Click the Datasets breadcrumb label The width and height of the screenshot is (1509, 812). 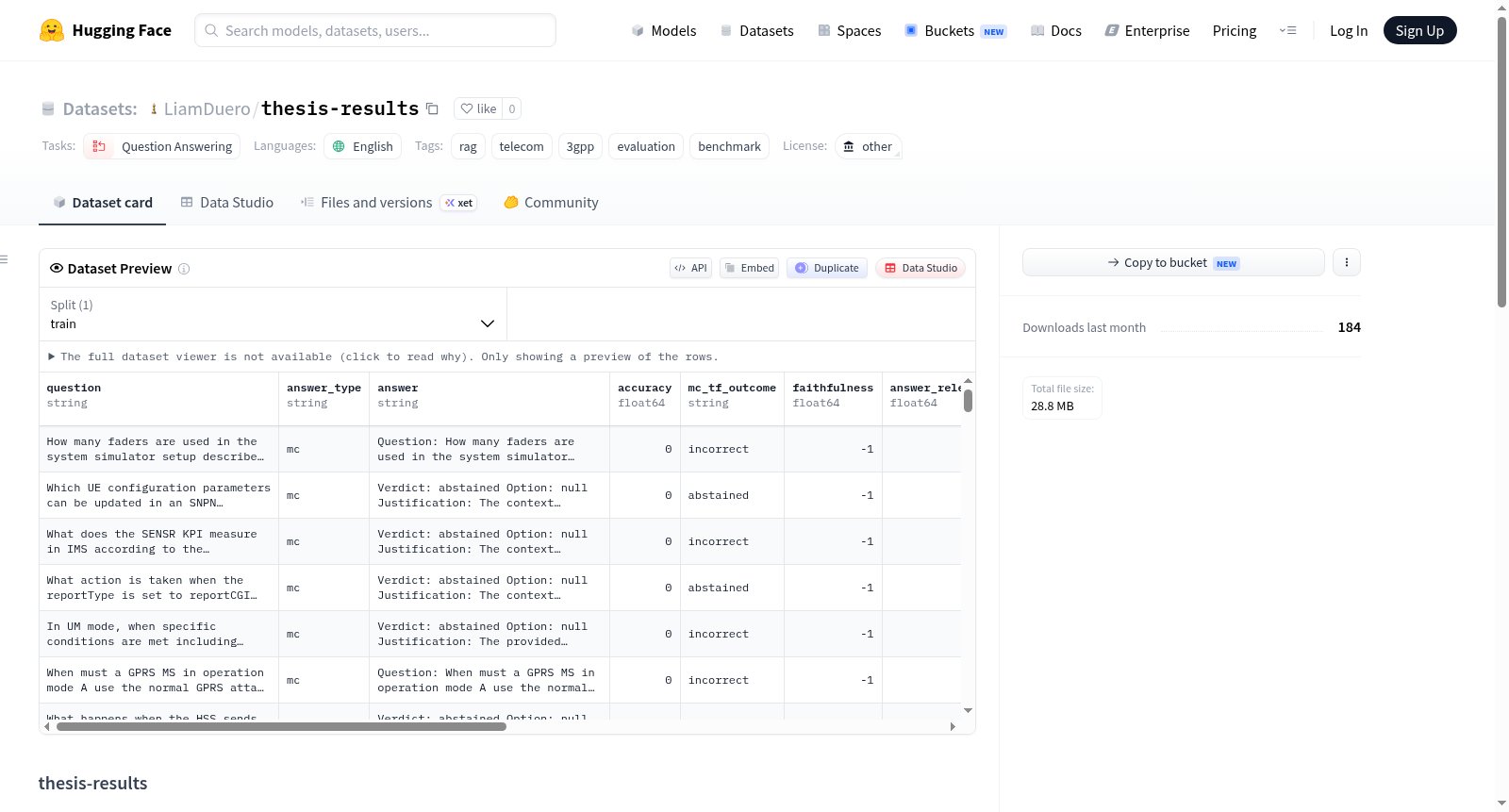100,108
